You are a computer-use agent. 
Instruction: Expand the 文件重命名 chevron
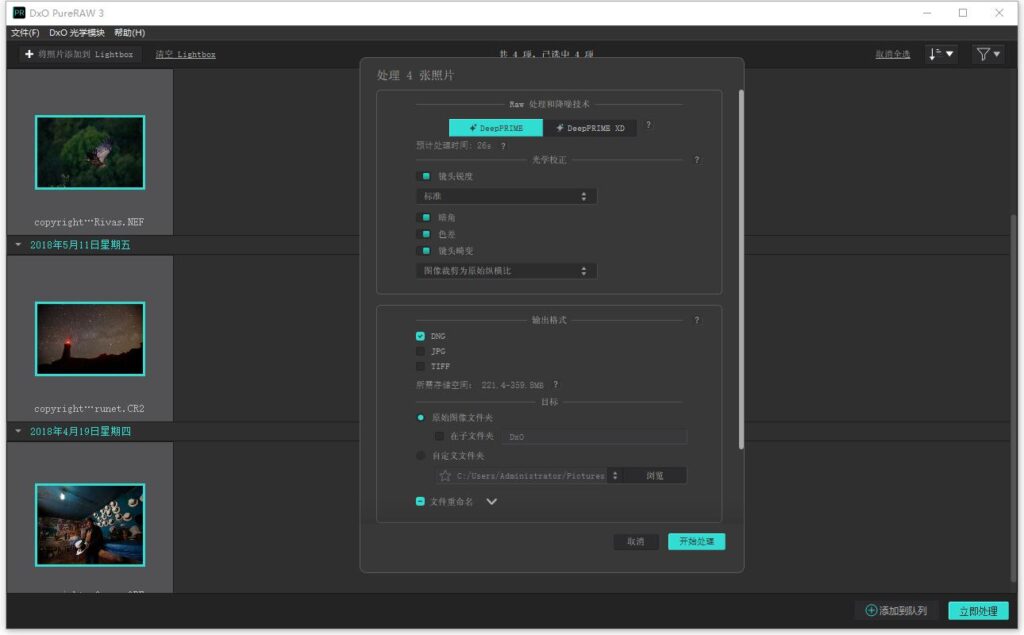[492, 502]
